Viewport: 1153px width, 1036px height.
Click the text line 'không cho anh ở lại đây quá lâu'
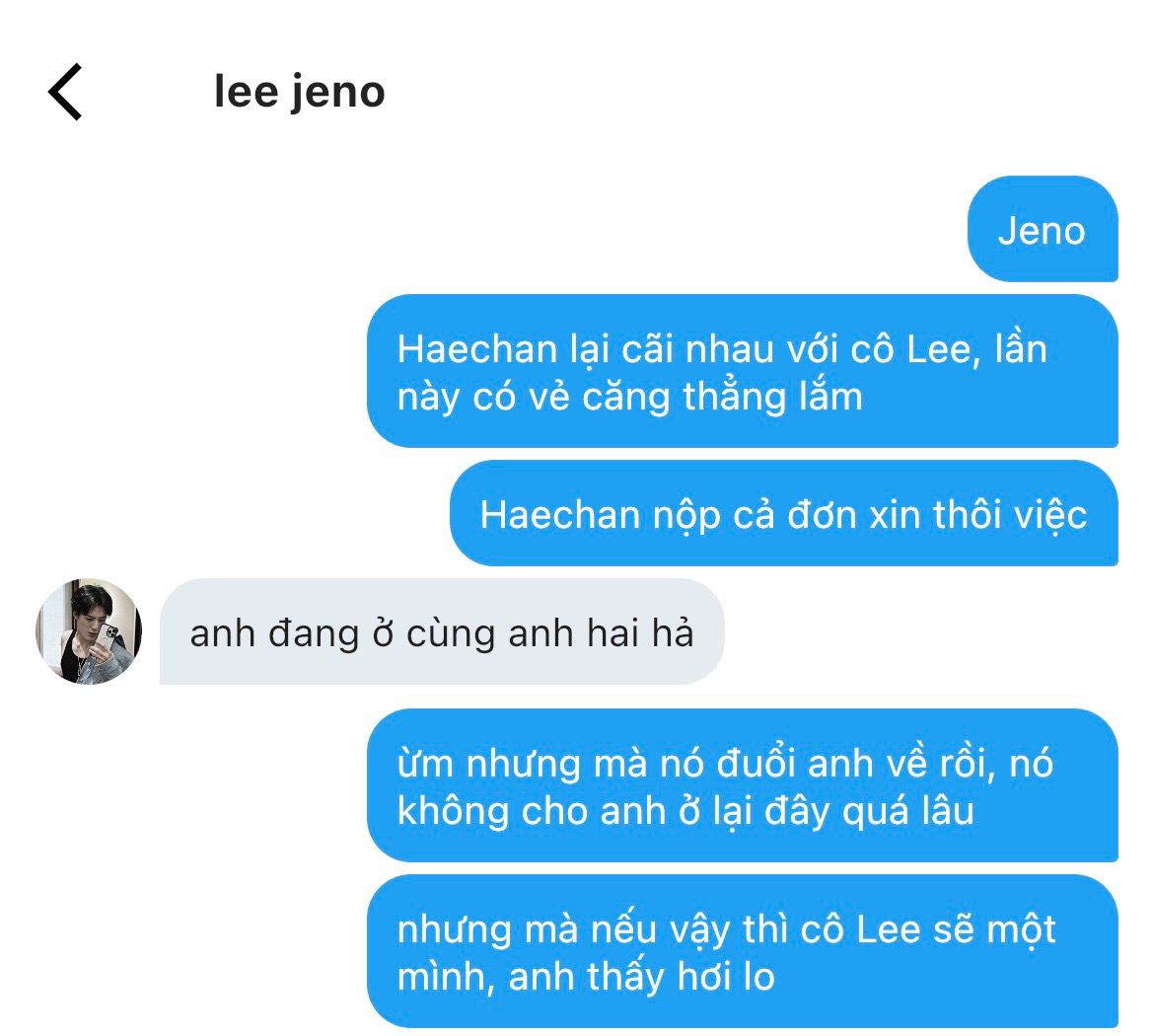point(685,812)
